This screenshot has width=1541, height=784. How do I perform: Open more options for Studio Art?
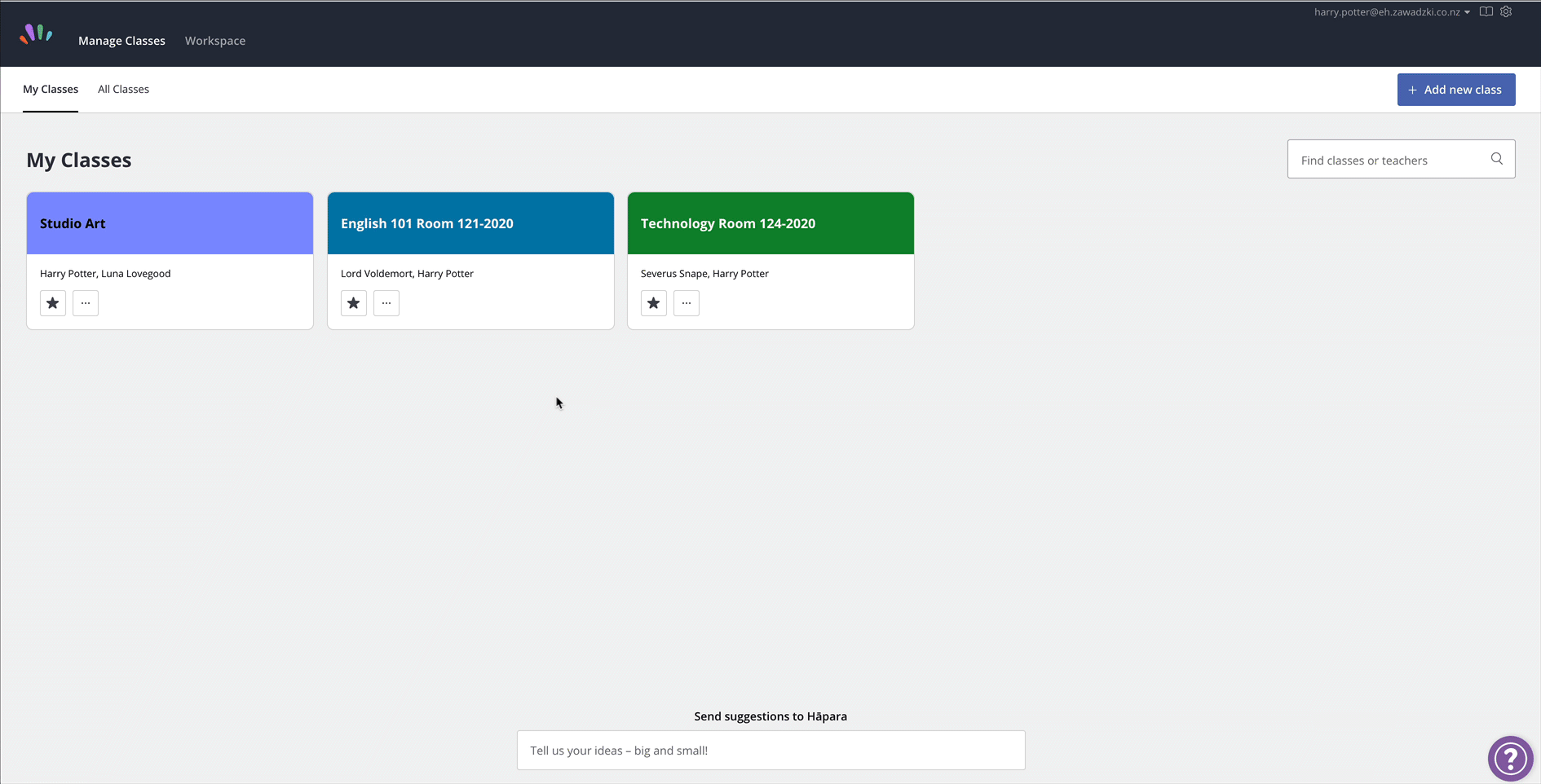pyautogui.click(x=86, y=303)
